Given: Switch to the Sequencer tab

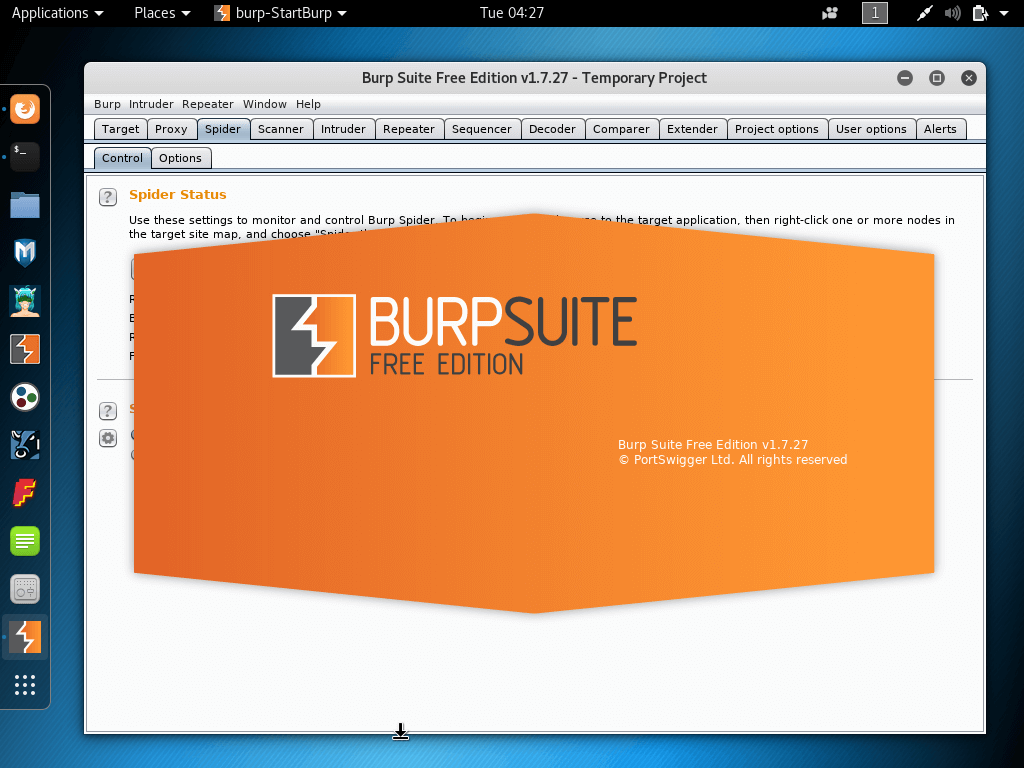Looking at the screenshot, I should coord(482,129).
